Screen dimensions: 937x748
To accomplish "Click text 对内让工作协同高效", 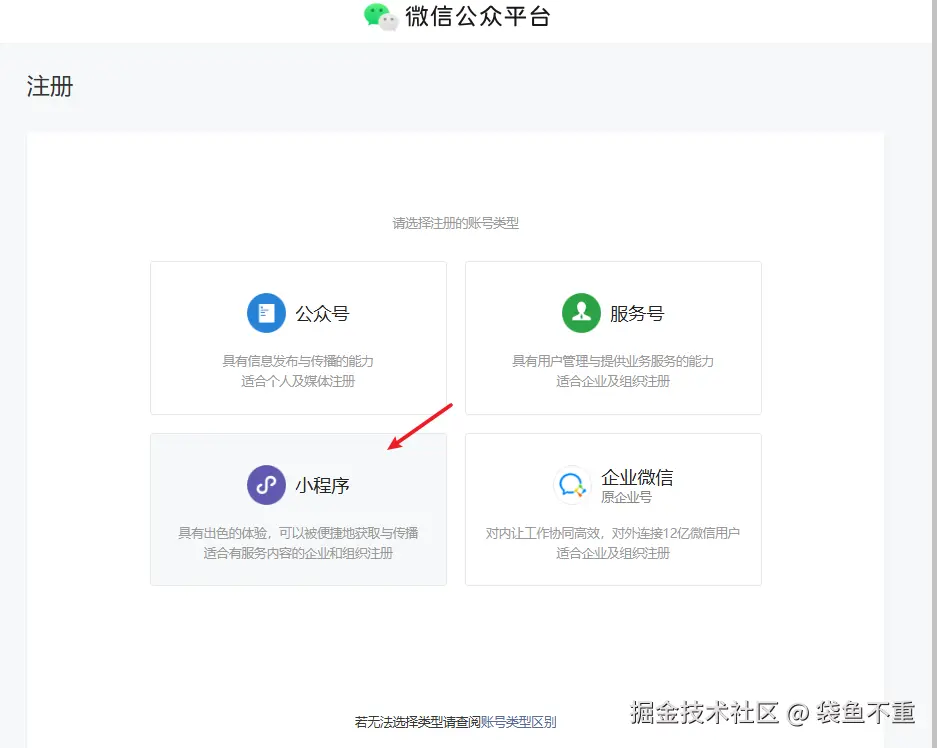I will pyautogui.click(x=543, y=533).
